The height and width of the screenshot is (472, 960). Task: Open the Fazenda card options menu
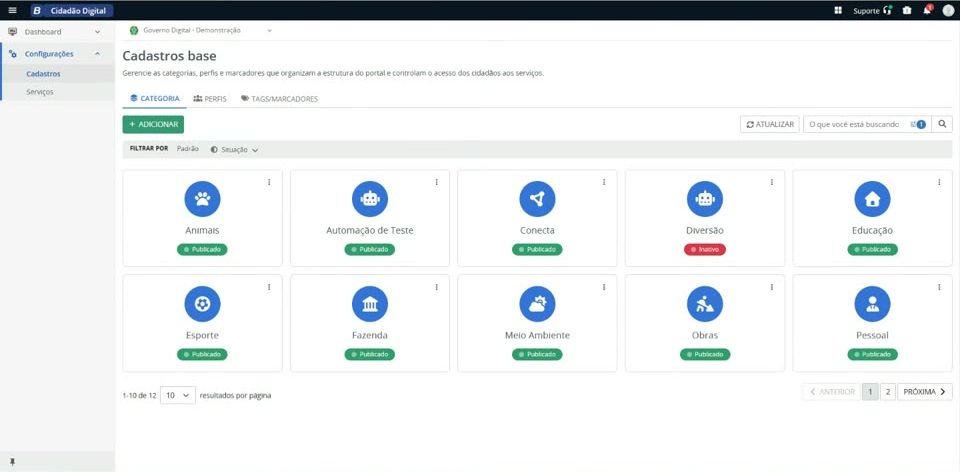[x=437, y=287]
